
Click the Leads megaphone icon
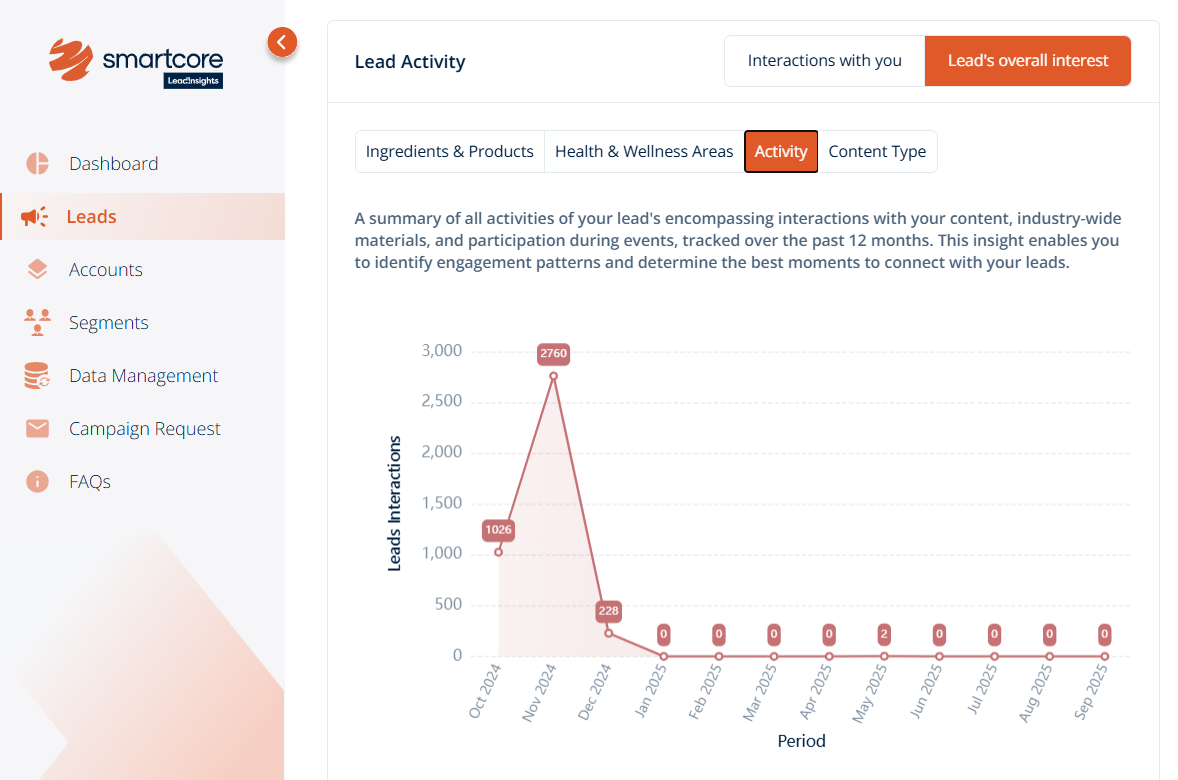coord(35,217)
